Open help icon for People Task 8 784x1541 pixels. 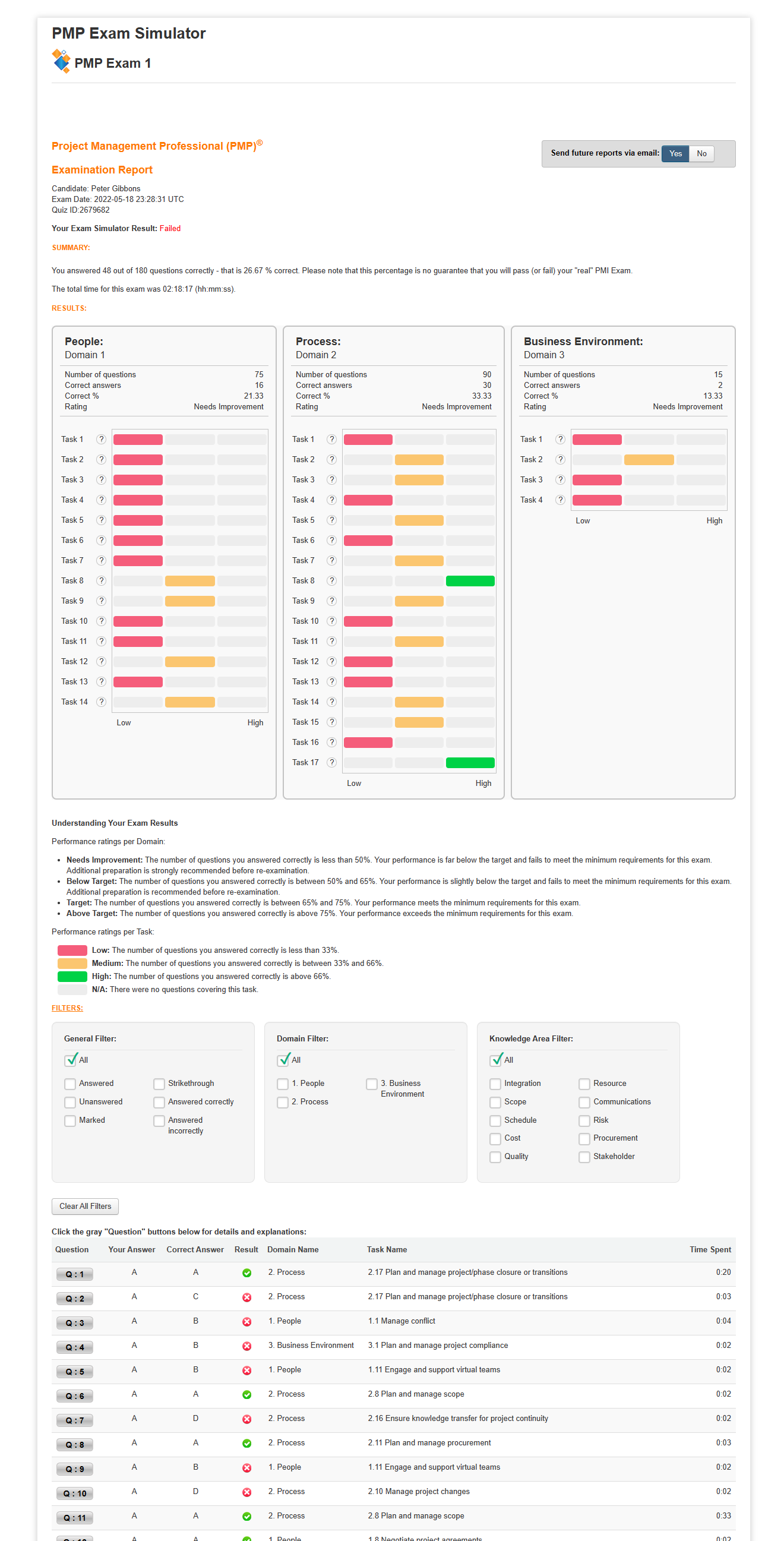click(102, 580)
